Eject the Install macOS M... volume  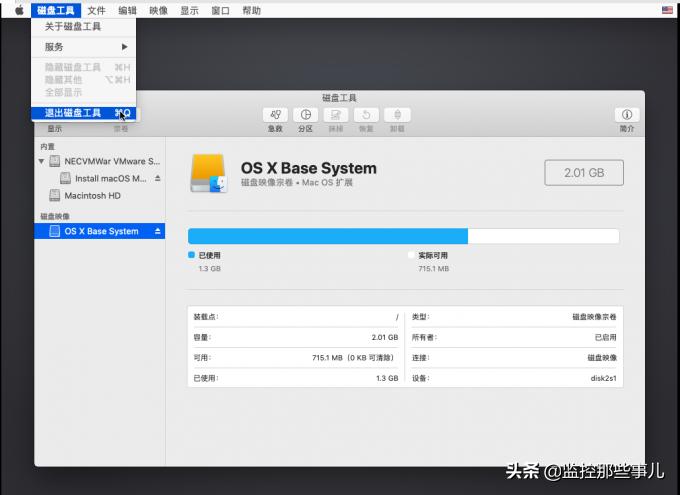157,178
